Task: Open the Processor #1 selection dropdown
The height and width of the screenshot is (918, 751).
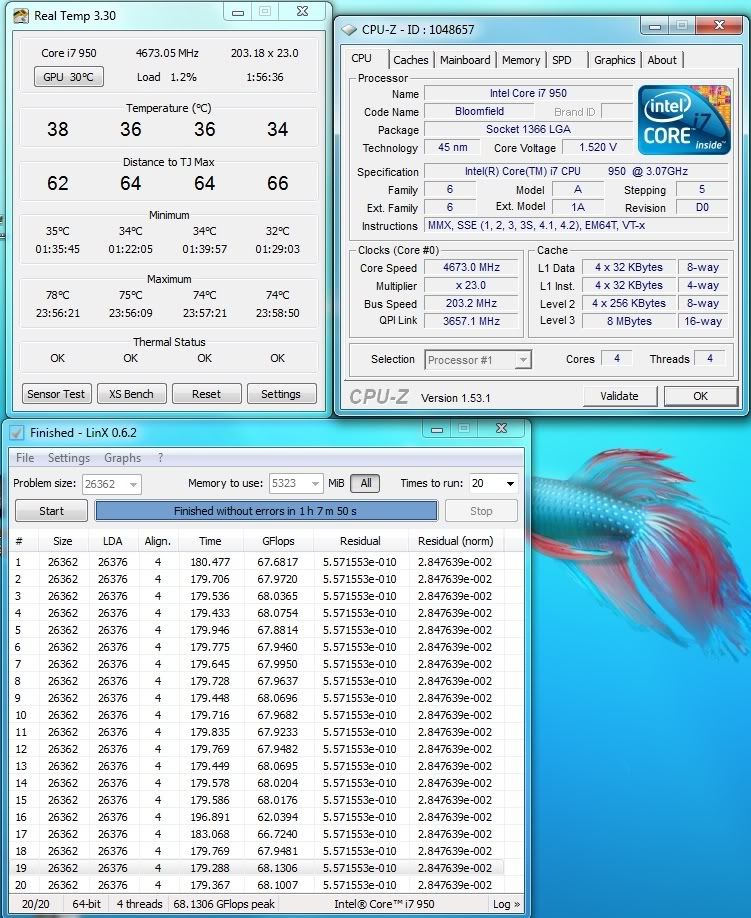Action: tap(523, 359)
